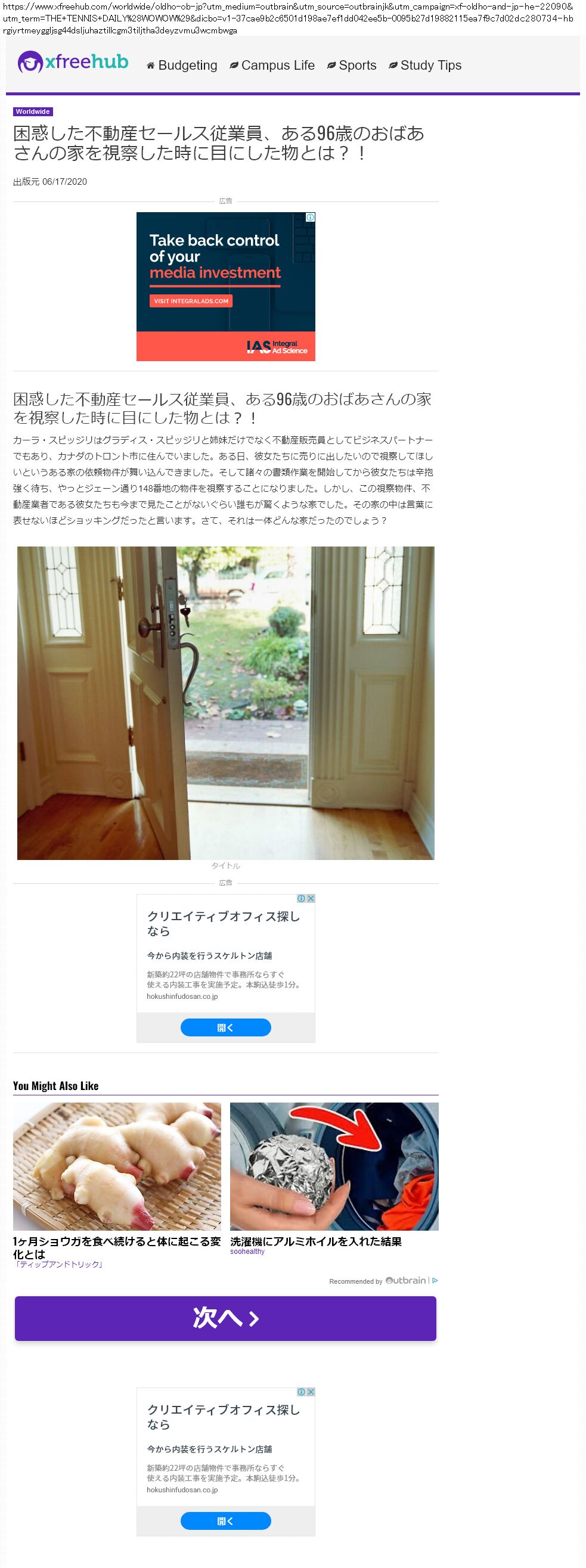This screenshot has width=586, height=1568.
Task: Click the Worldwide category tag
Action: pyautogui.click(x=33, y=111)
